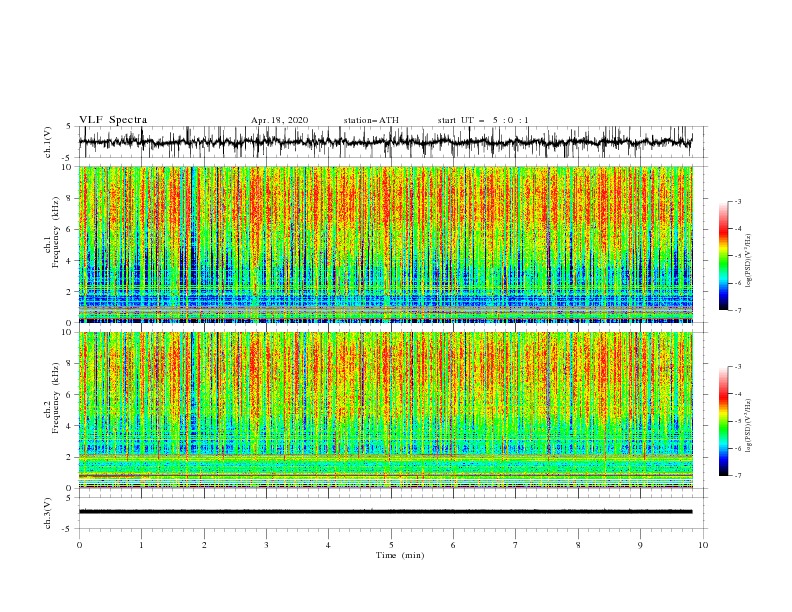Click the "4" tick on the time axis
This screenshot has width=792, height=612.
tap(328, 545)
